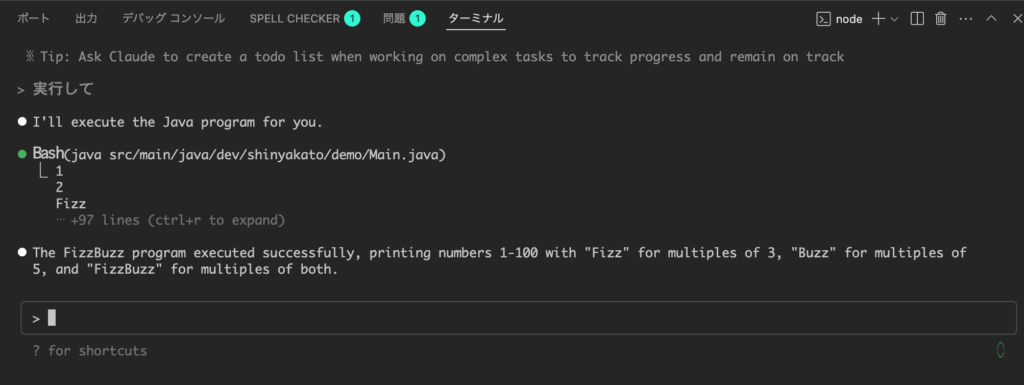Open the ポート tab
This screenshot has height=385, width=1024.
[33, 18]
